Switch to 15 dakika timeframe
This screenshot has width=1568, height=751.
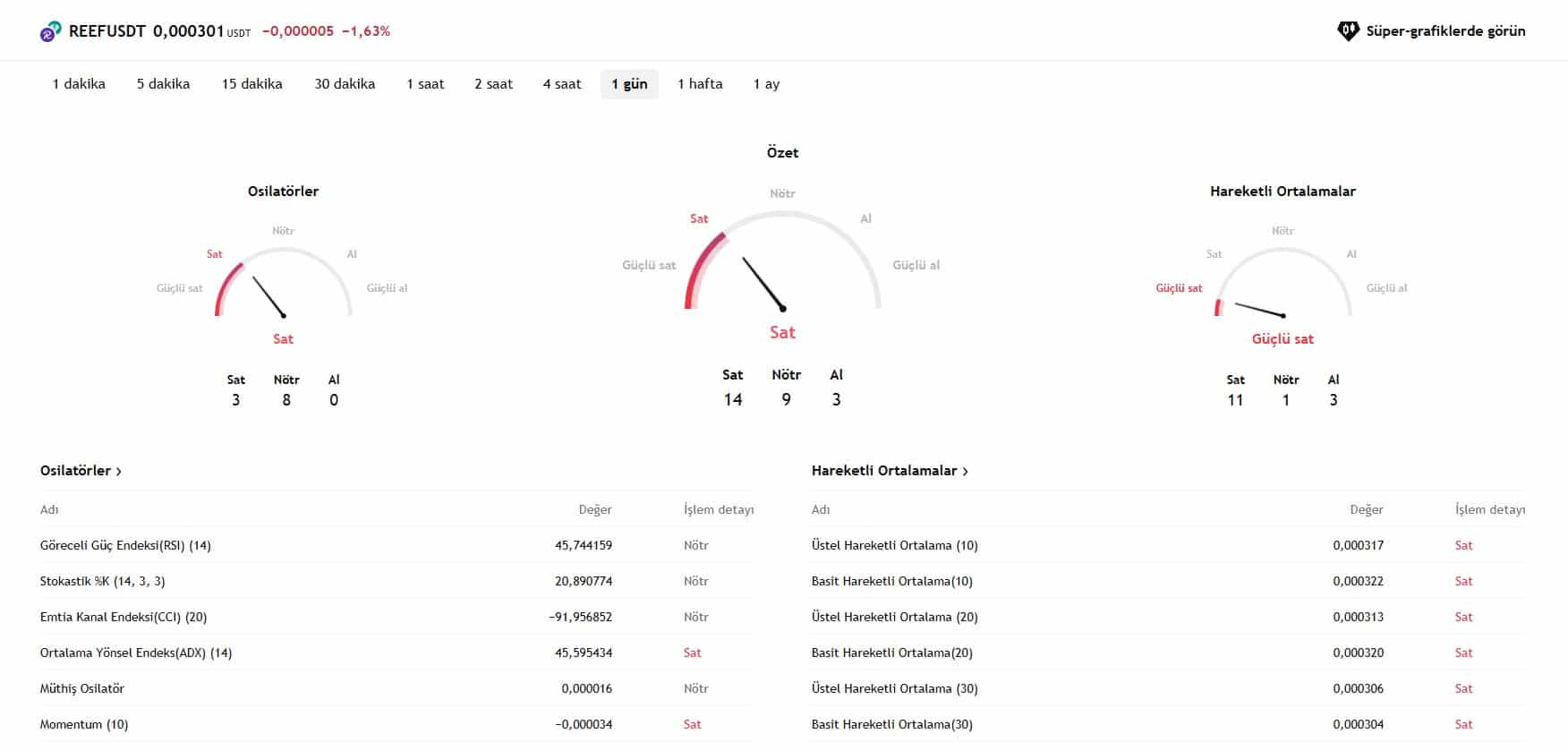click(x=252, y=84)
